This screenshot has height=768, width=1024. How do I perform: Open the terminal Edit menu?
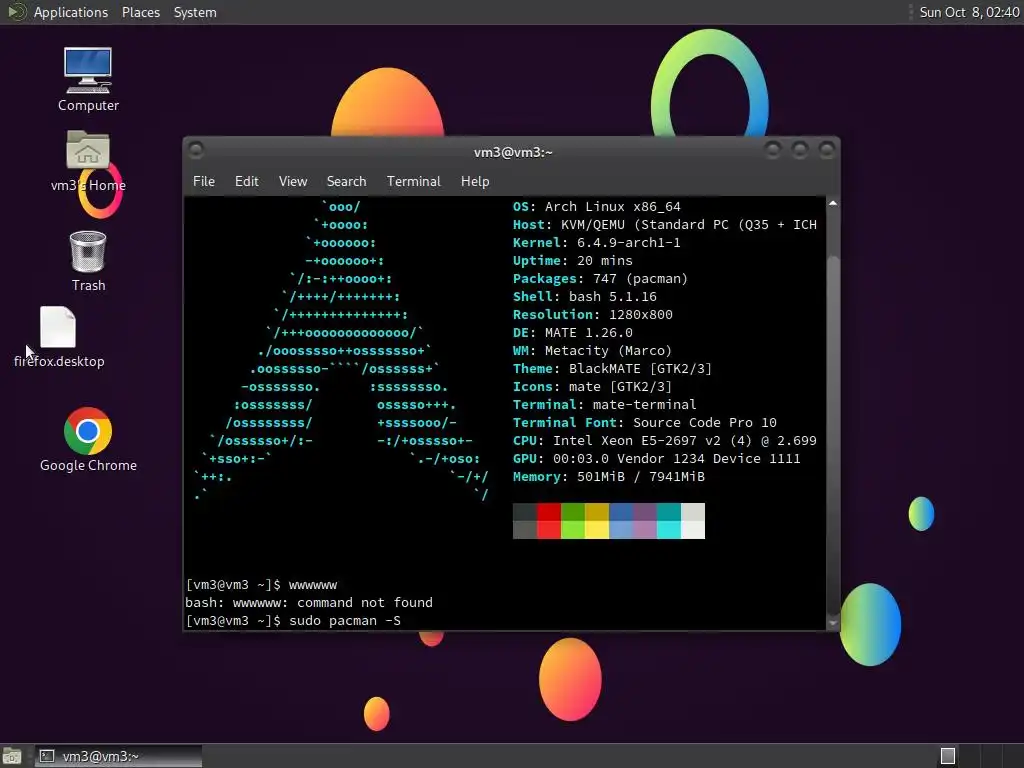pyautogui.click(x=246, y=182)
